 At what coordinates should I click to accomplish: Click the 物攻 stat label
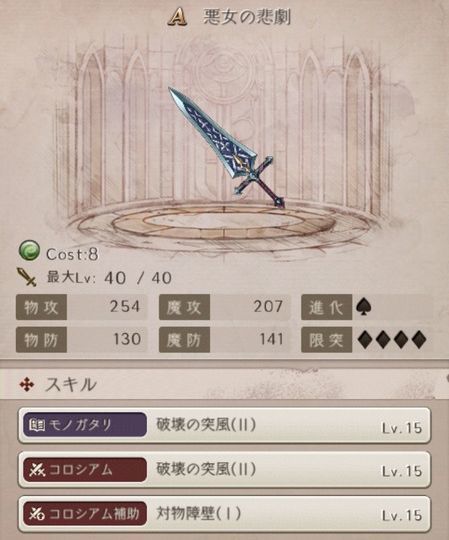tap(41, 307)
